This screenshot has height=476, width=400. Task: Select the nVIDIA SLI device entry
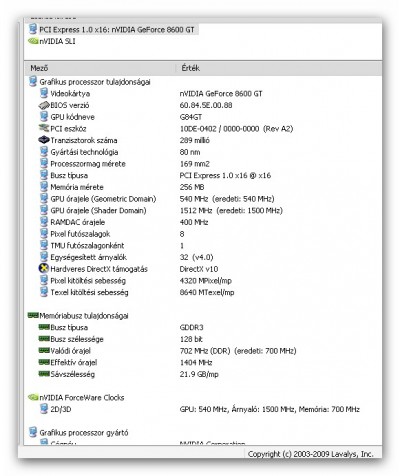tap(57, 41)
